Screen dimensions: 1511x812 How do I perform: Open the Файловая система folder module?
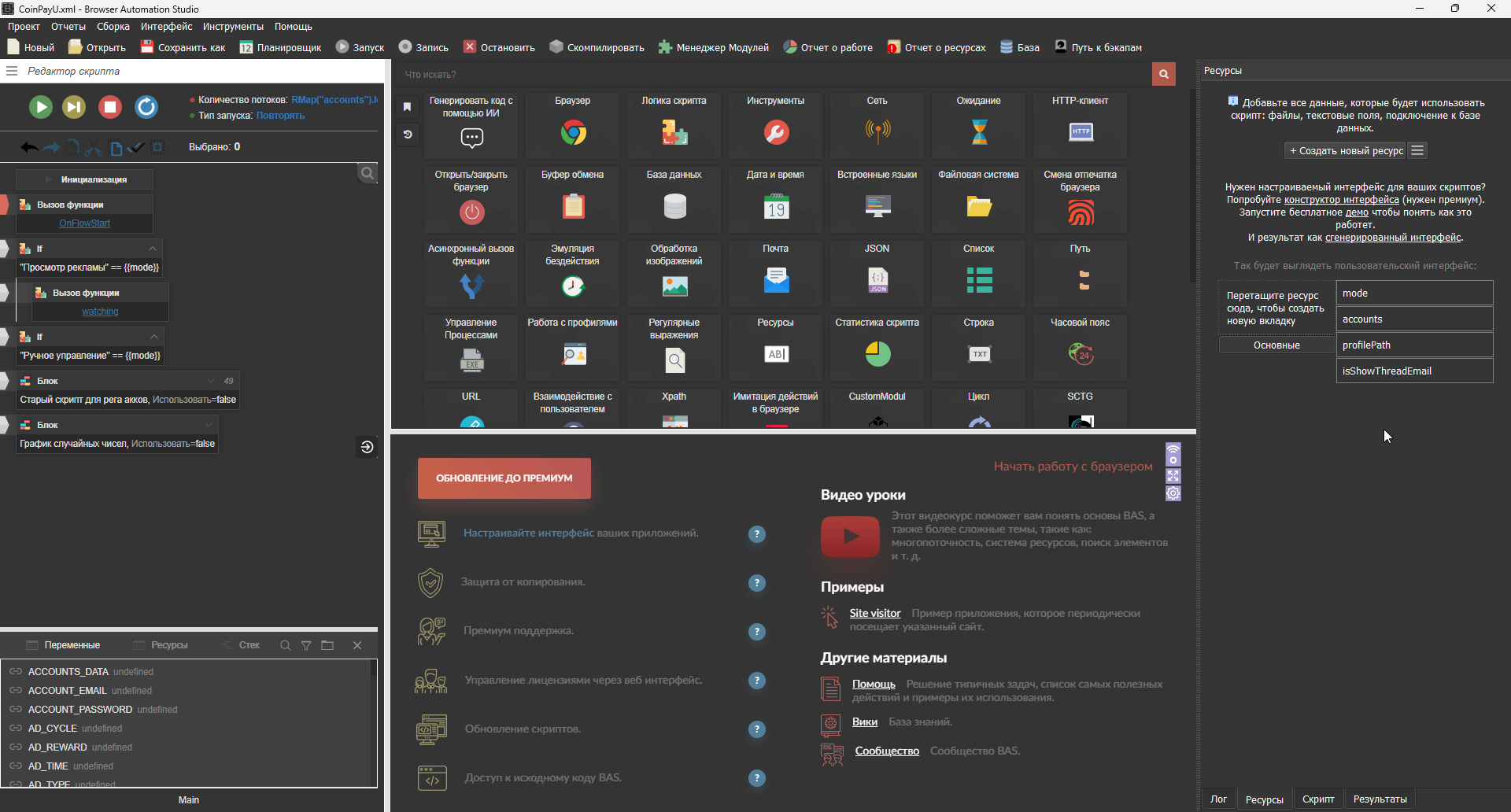tap(978, 206)
